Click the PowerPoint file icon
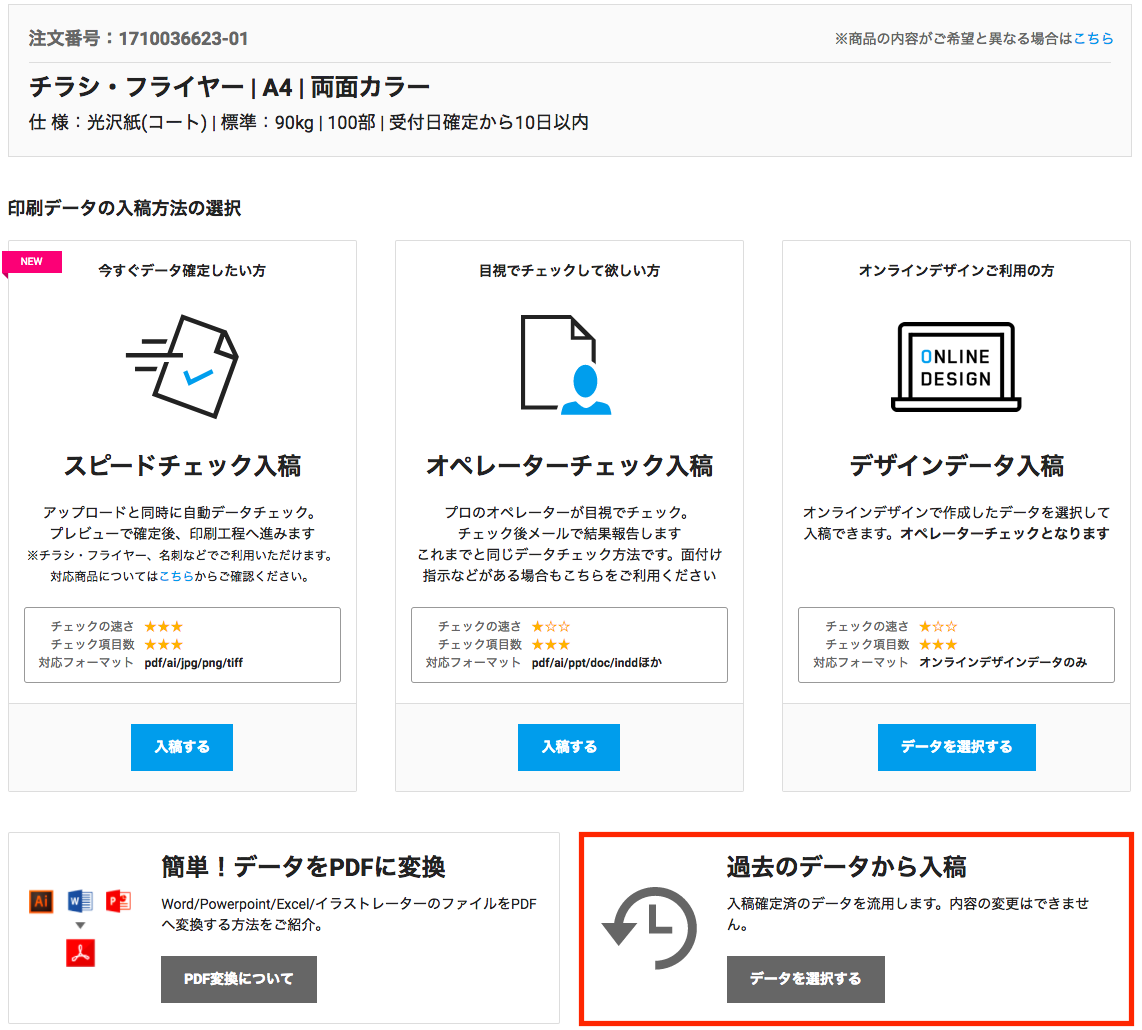1142x1030 pixels. 118,901
